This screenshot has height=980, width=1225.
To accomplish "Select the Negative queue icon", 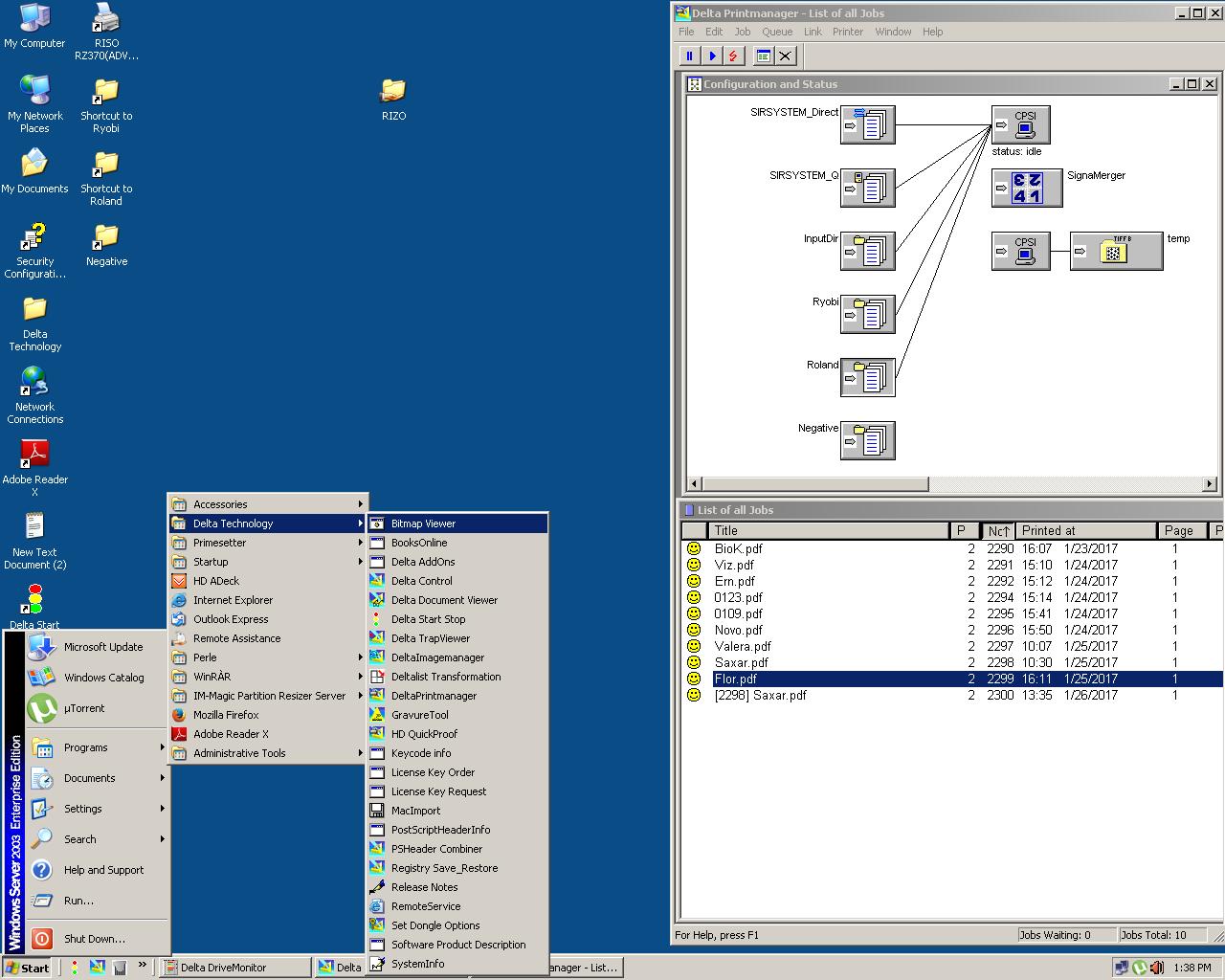I will [x=868, y=441].
